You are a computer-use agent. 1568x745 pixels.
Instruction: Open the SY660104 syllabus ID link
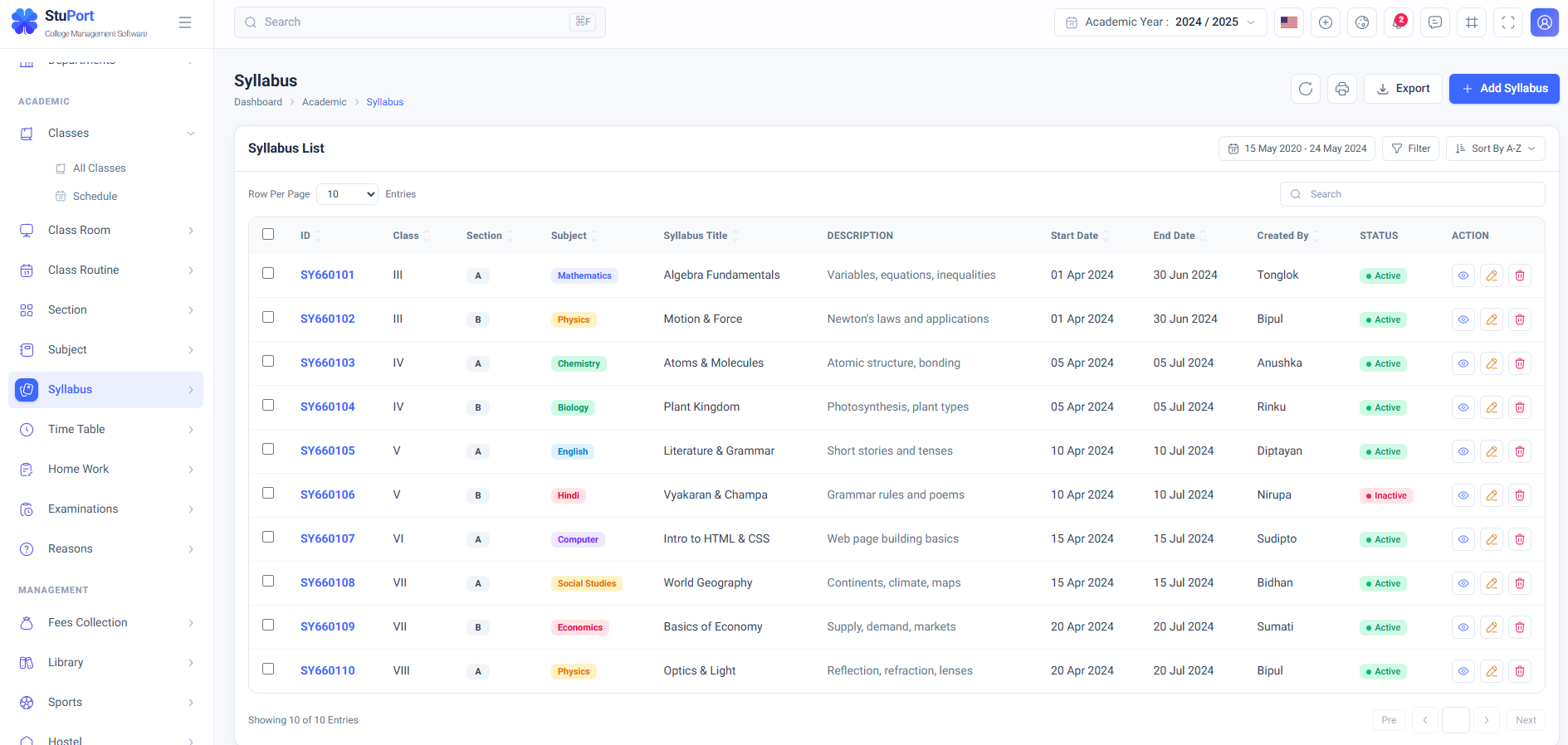click(328, 407)
